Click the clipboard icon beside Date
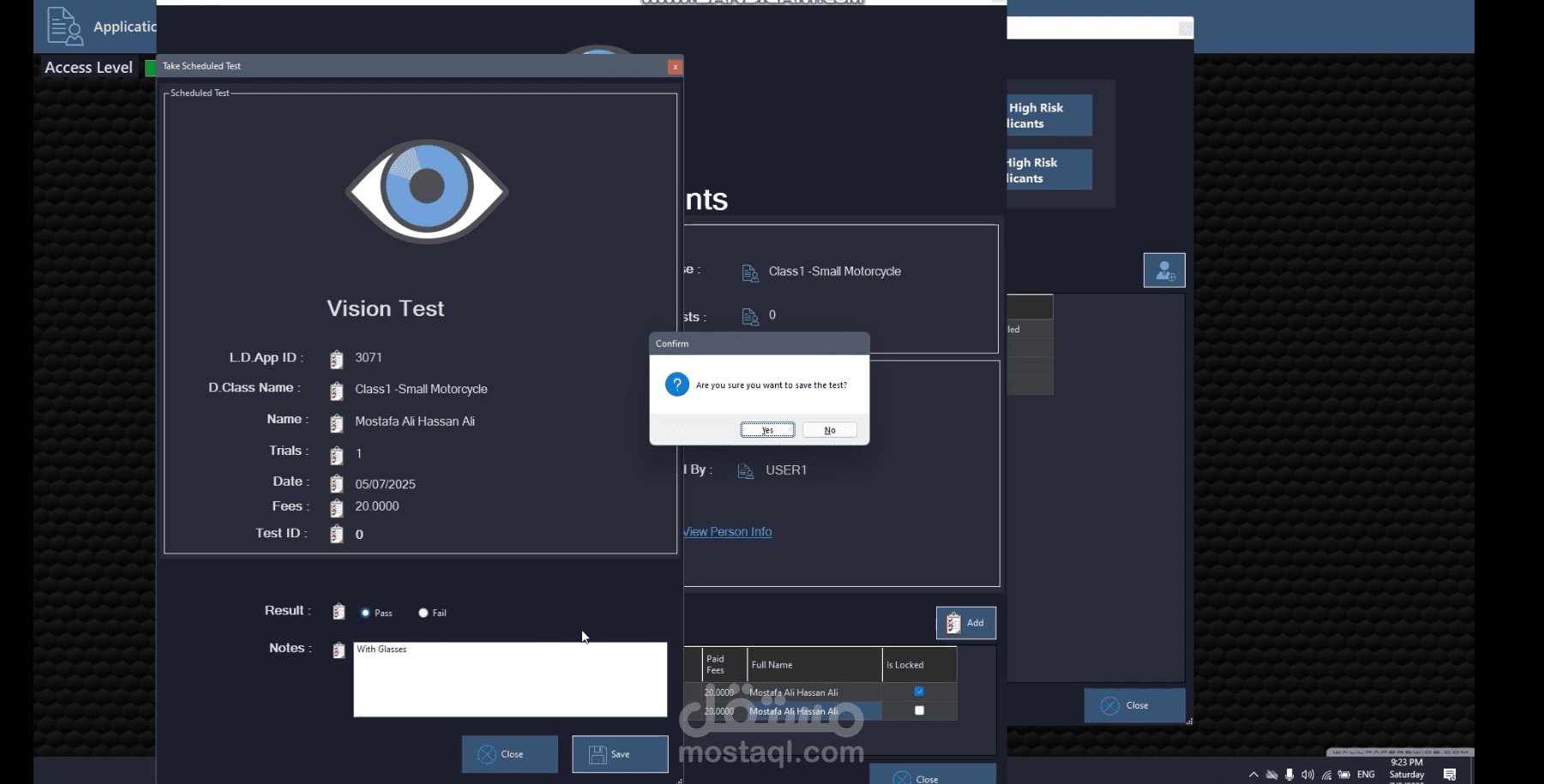Screen dimensions: 1544x784 [x=336, y=484]
